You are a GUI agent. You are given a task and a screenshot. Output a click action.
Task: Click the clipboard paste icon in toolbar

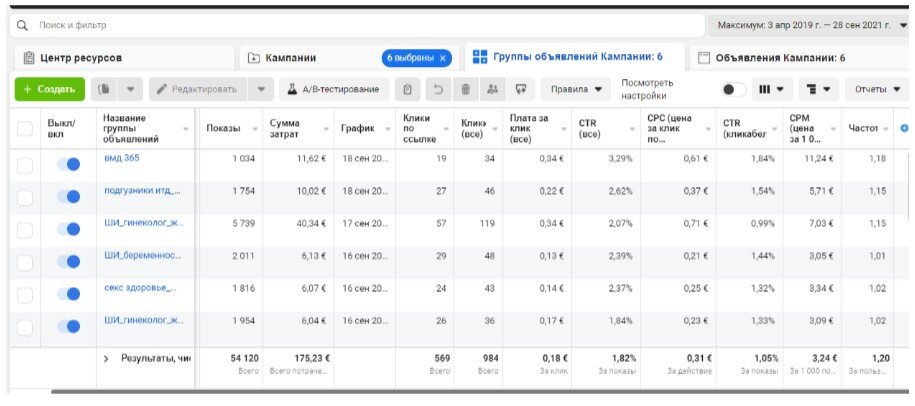pyautogui.click(x=408, y=89)
